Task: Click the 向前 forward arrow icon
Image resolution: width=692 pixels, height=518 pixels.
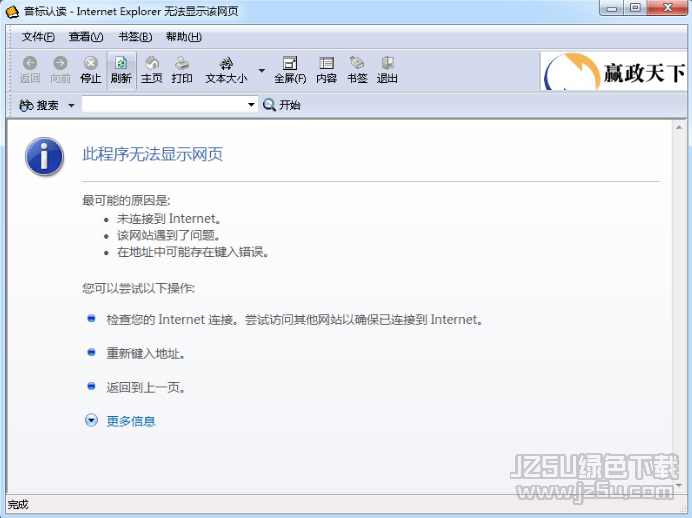Action: click(x=60, y=63)
